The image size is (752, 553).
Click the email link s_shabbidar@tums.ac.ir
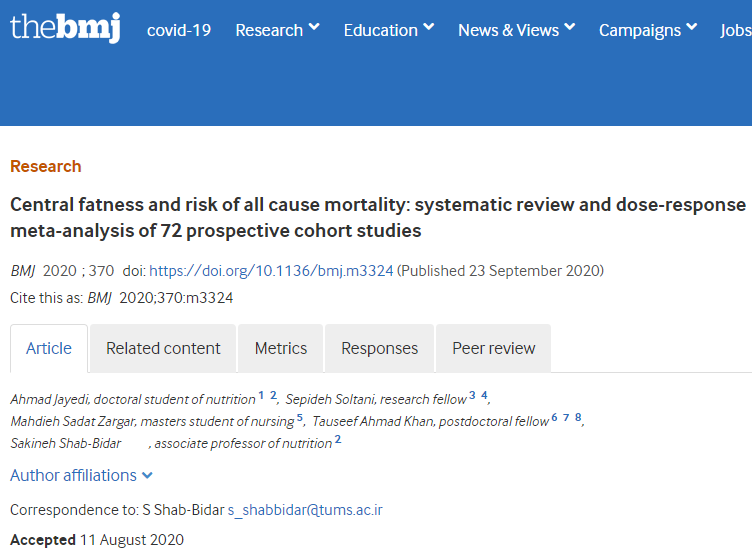pos(305,510)
